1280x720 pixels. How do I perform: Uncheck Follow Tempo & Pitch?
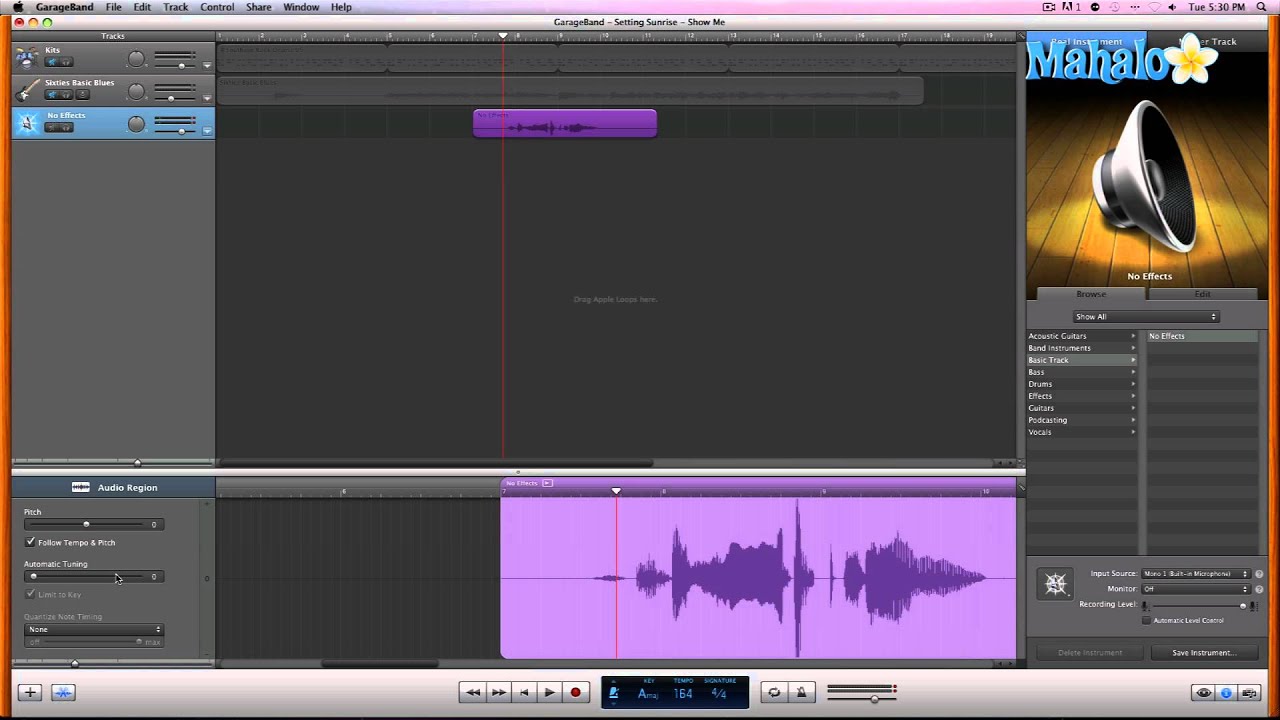(x=30, y=542)
